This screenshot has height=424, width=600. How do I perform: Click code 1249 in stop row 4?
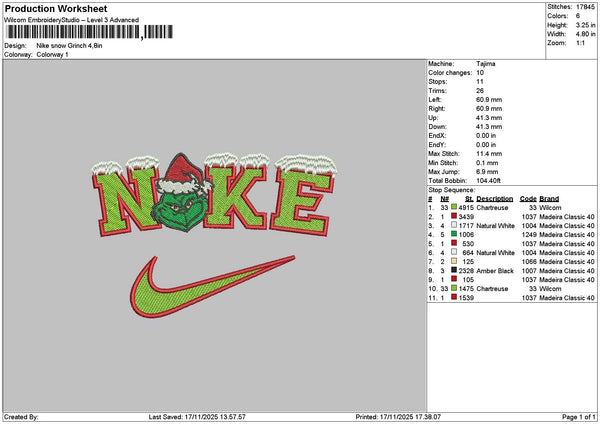click(529, 235)
